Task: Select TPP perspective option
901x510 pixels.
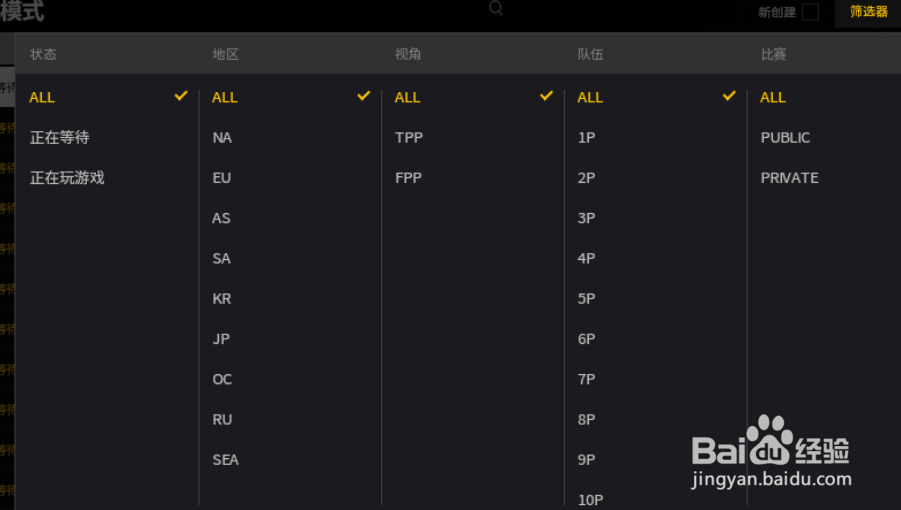Action: coord(409,138)
